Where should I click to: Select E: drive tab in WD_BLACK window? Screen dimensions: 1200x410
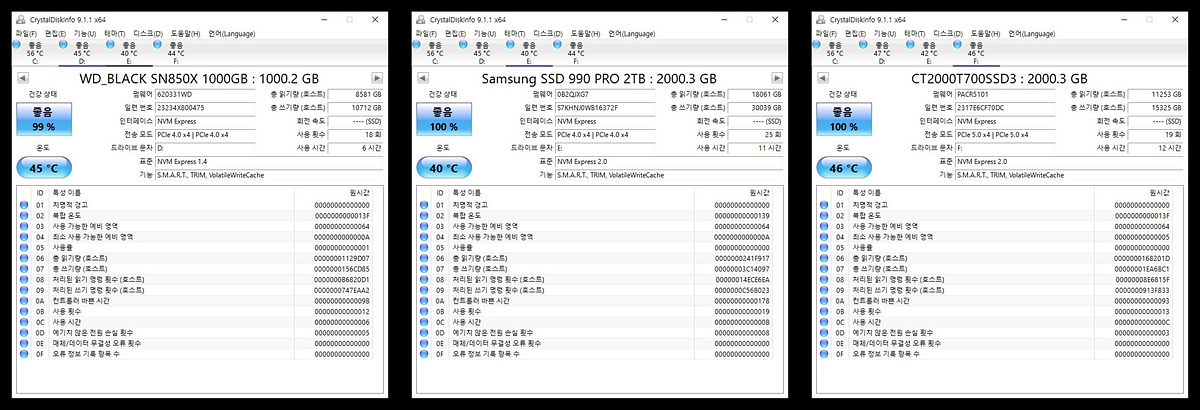129,53
